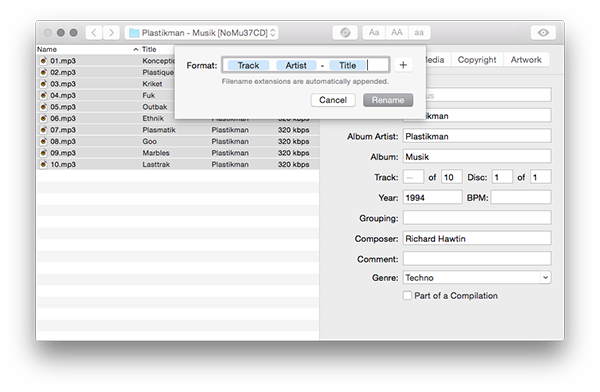The image size is (600, 392).
Task: Select the 10.mp3 row
Action: pyautogui.click(x=178, y=164)
